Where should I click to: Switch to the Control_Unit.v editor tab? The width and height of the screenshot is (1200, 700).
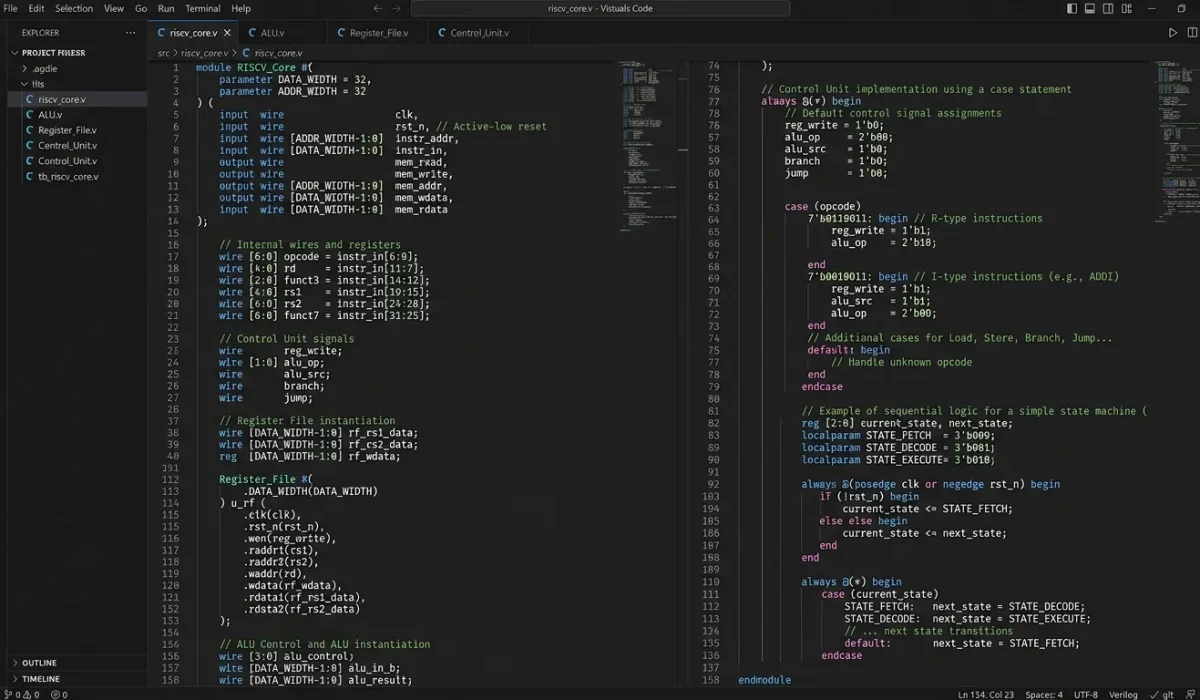(x=480, y=33)
